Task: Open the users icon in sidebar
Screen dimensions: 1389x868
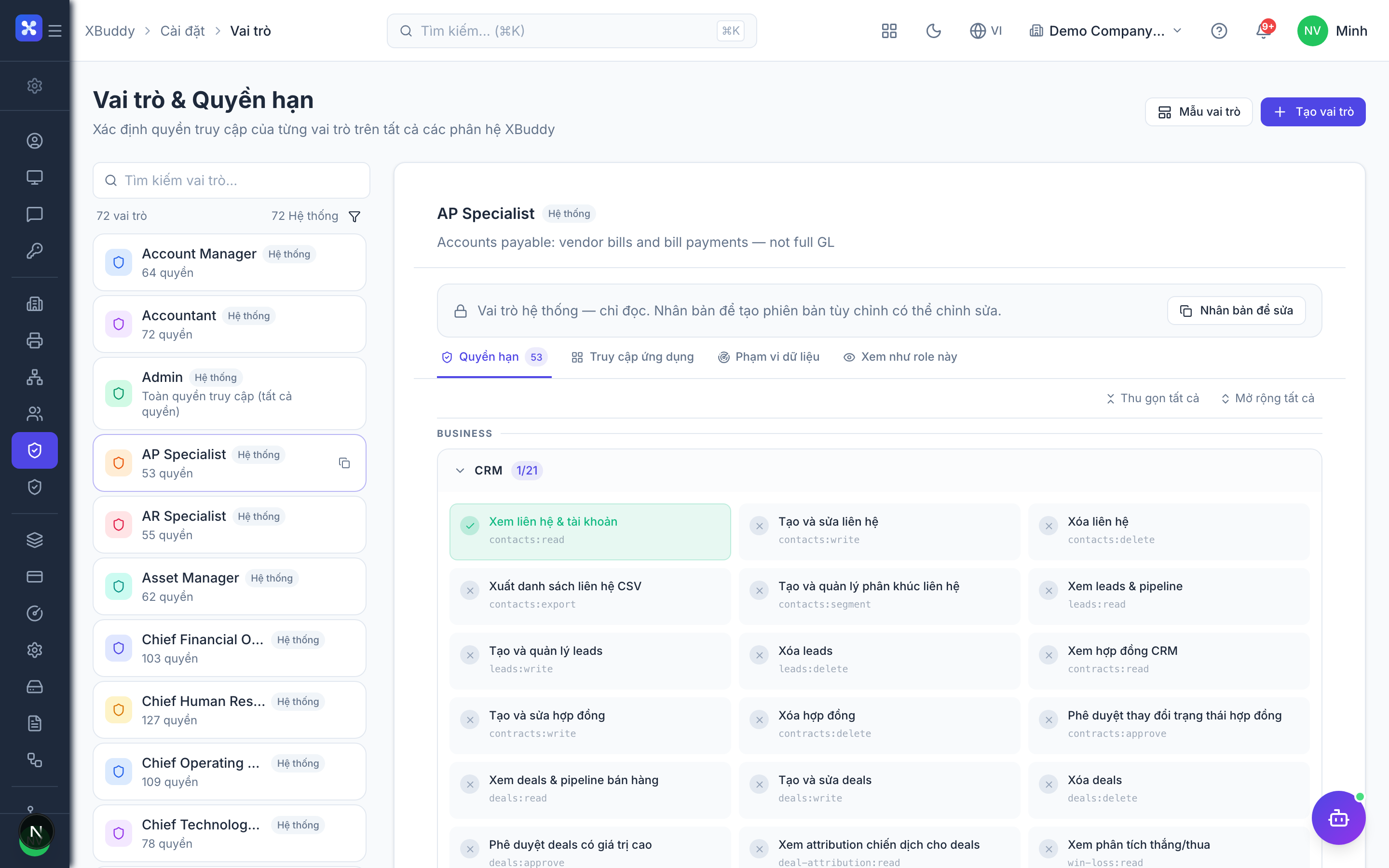Action: pyautogui.click(x=34, y=414)
